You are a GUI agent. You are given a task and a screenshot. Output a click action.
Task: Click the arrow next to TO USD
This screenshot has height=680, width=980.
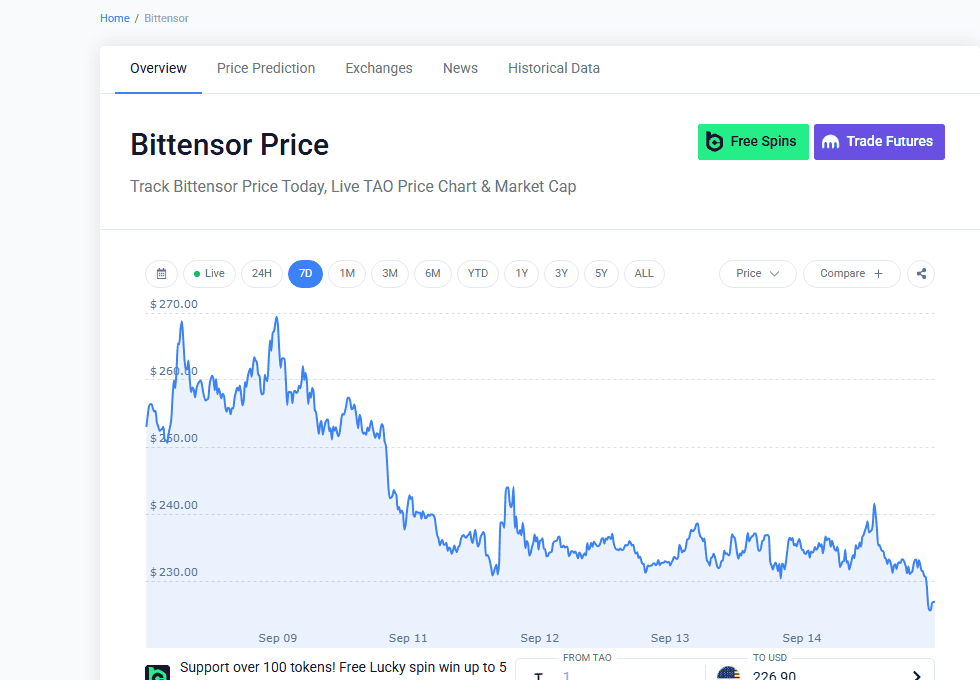coord(916,675)
